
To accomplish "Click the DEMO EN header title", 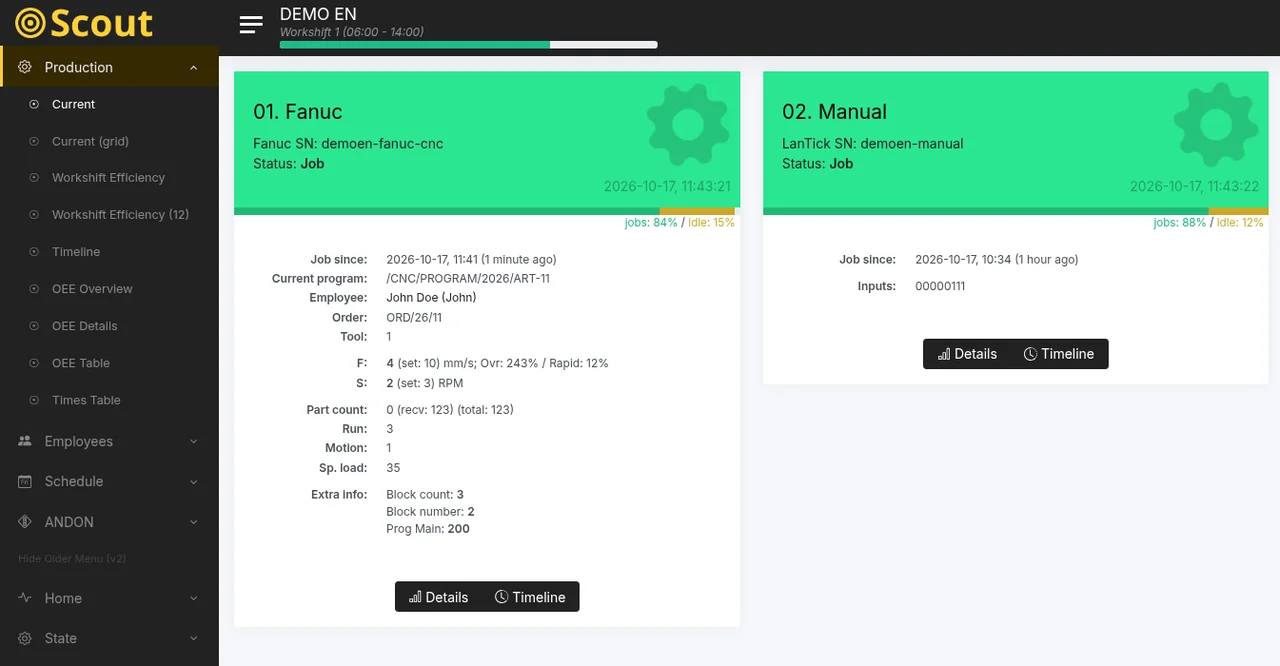I will (x=318, y=14).
